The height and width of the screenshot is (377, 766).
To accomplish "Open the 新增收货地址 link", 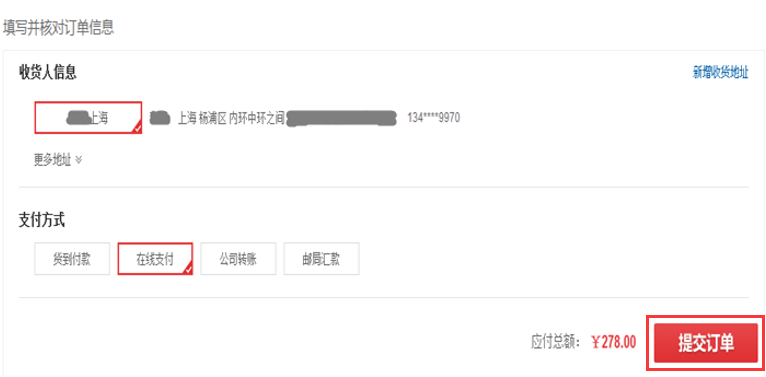I will pos(721,73).
